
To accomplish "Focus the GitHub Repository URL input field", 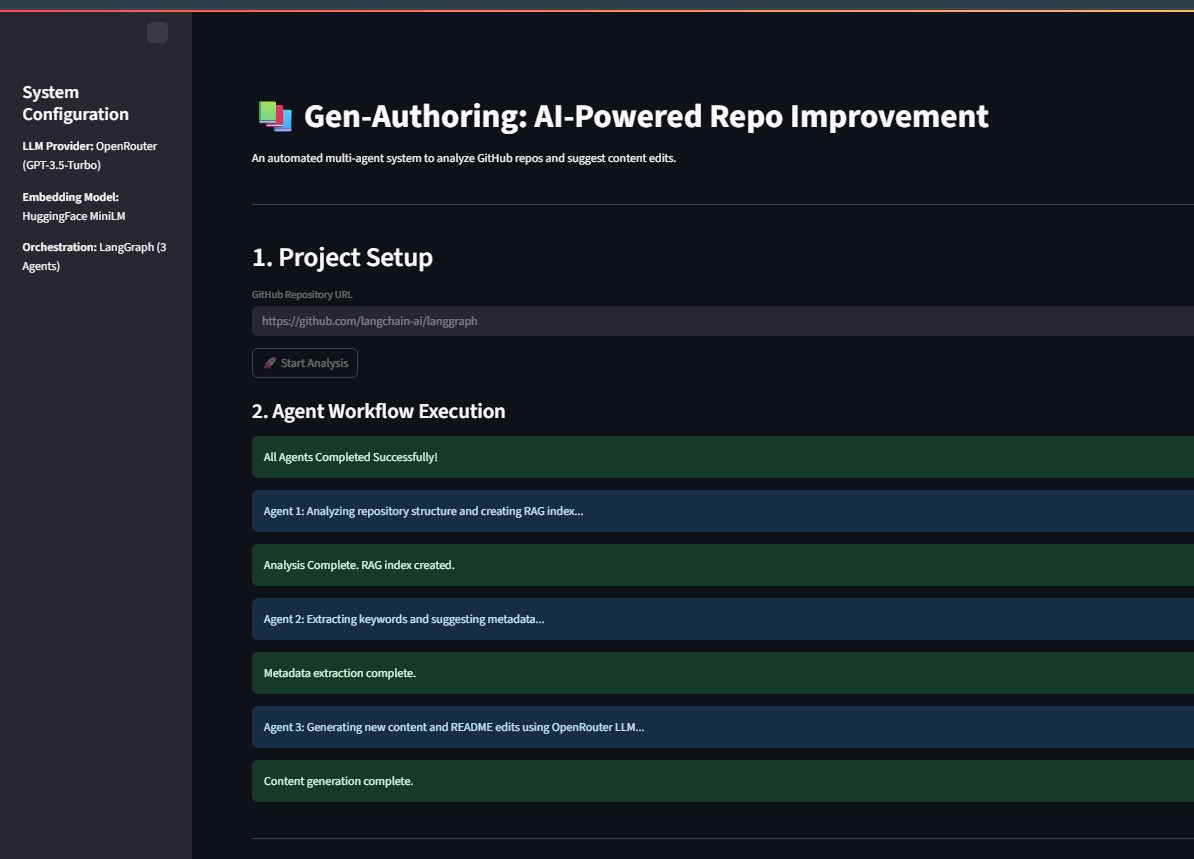I will pyautogui.click(x=720, y=321).
